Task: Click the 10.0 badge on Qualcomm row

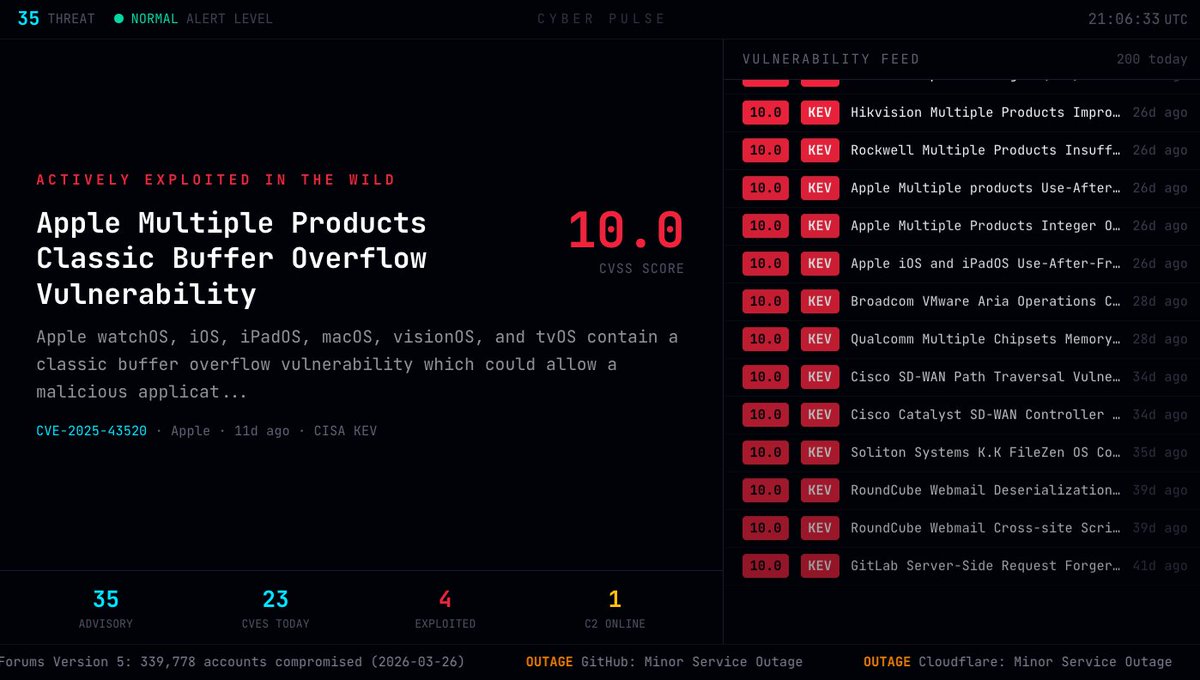Action: (x=765, y=339)
